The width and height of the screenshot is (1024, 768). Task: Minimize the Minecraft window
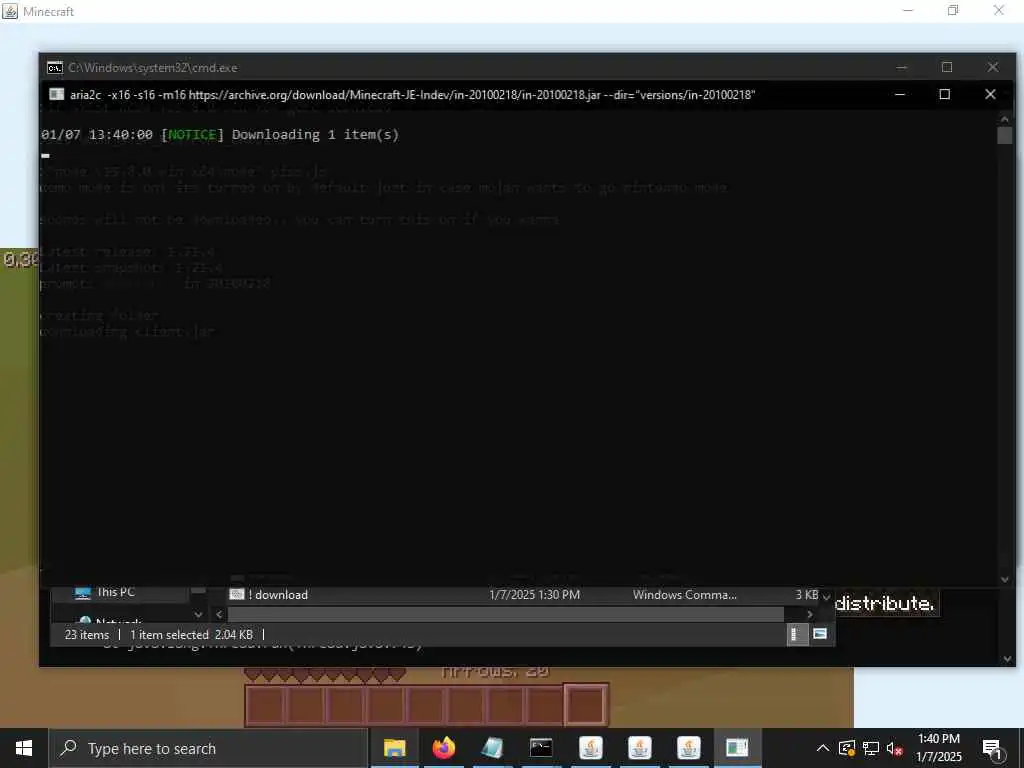(x=908, y=10)
